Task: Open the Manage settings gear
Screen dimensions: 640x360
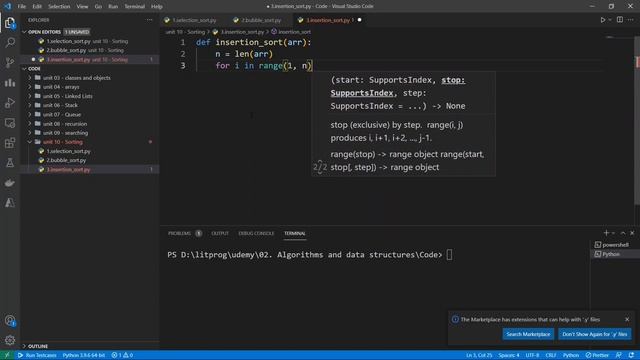Action: point(10,340)
